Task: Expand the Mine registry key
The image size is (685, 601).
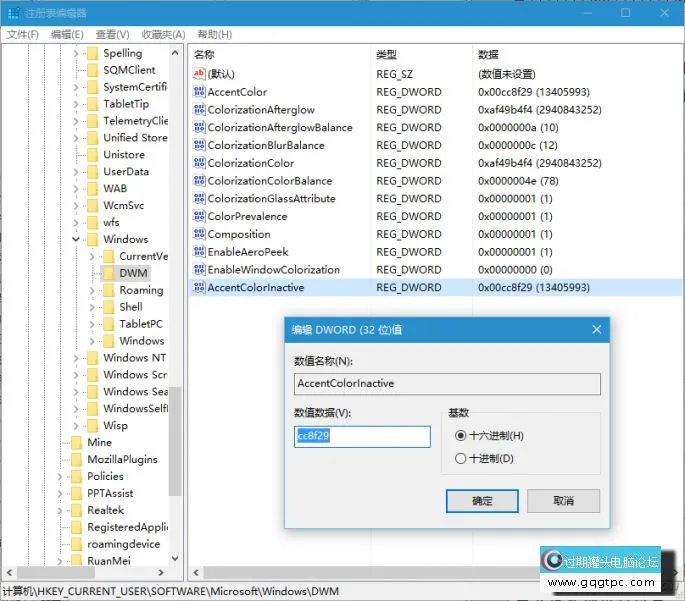Action: click(x=62, y=442)
